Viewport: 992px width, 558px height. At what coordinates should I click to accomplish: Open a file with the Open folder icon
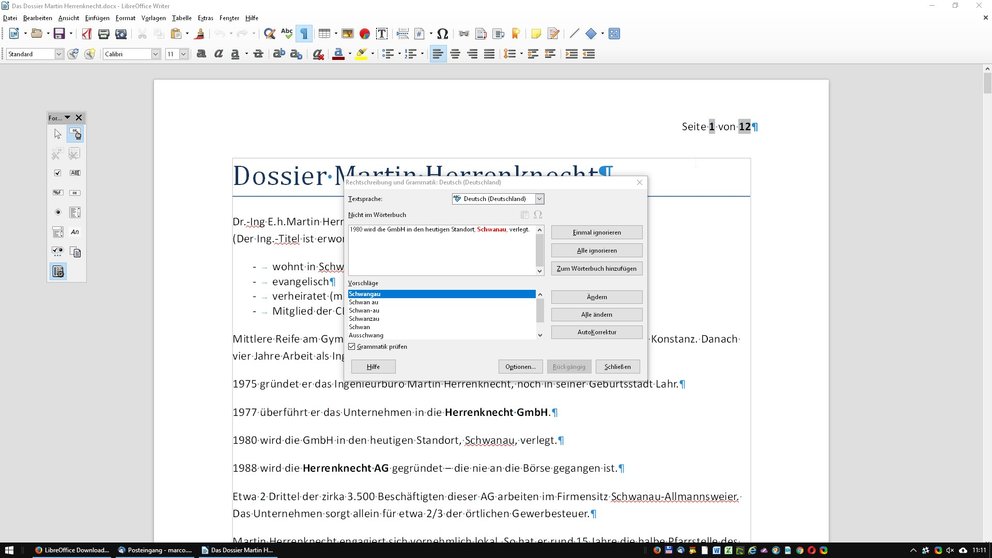pyautogui.click(x=37, y=34)
